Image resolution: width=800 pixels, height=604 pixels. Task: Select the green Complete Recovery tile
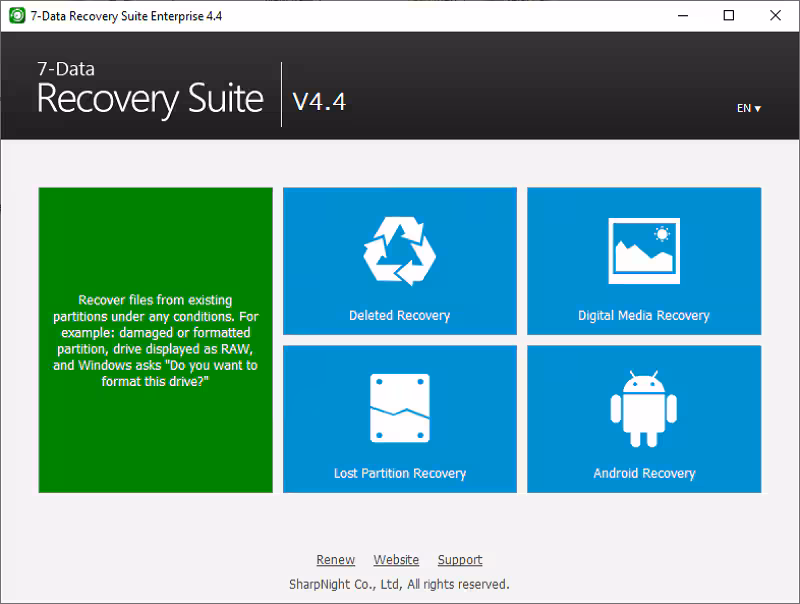coord(156,340)
